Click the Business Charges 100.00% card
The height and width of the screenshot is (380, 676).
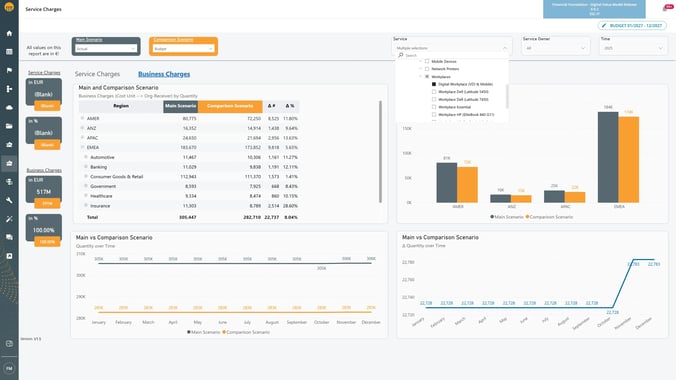(x=44, y=227)
